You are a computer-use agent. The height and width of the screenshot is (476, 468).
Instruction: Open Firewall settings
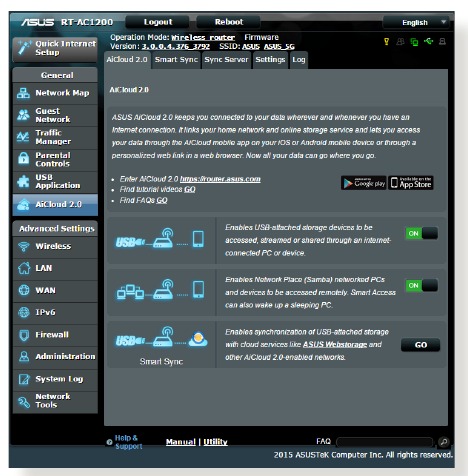point(55,335)
